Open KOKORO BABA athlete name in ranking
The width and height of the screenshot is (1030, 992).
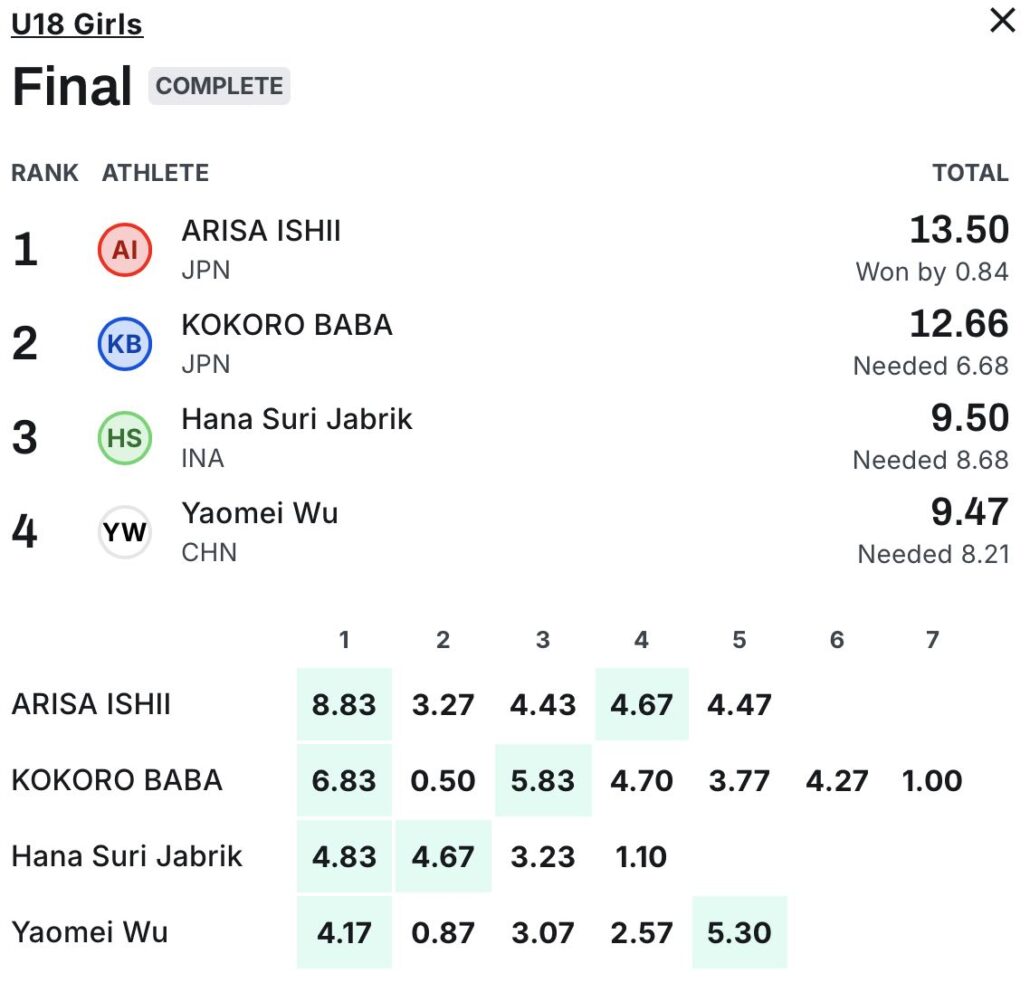click(x=287, y=325)
